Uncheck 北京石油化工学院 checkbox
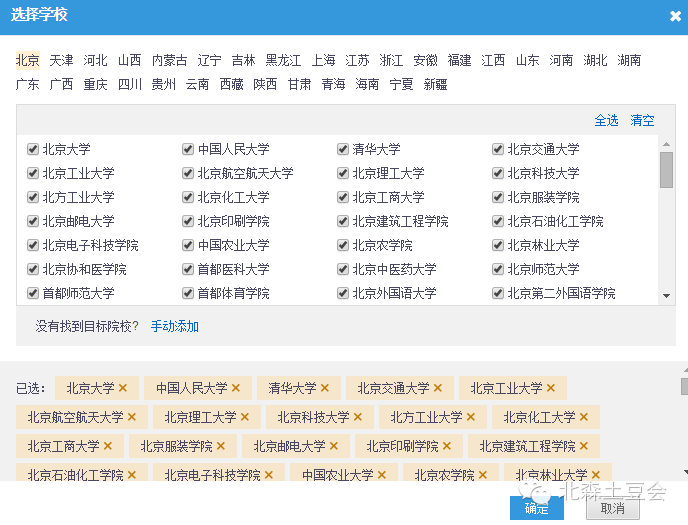Viewport: 688px width, 525px height. click(x=498, y=221)
